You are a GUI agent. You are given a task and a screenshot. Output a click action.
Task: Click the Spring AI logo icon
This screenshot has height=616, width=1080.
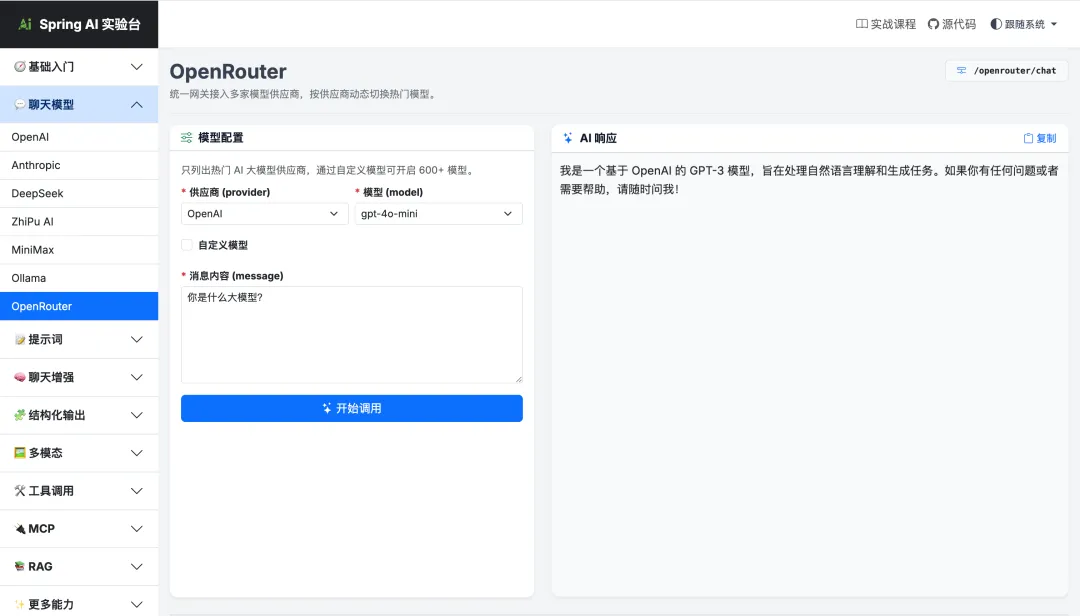[x=25, y=24]
